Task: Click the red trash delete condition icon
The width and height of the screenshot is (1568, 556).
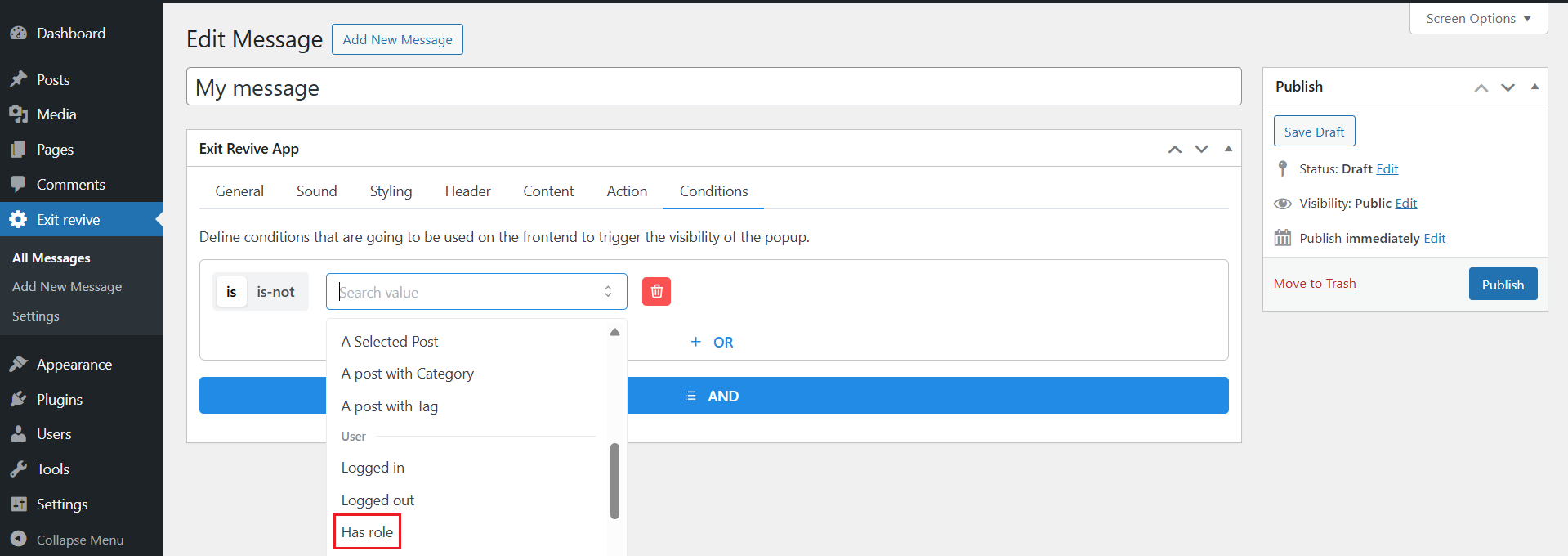Action: 656,292
